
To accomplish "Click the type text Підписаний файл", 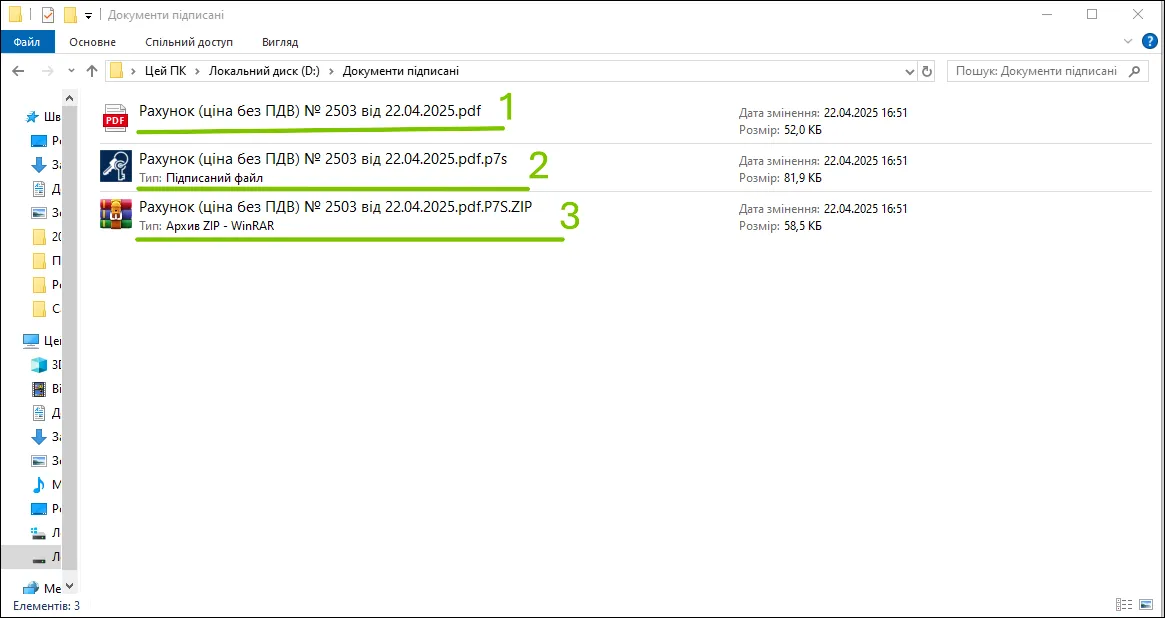I will [x=214, y=178].
